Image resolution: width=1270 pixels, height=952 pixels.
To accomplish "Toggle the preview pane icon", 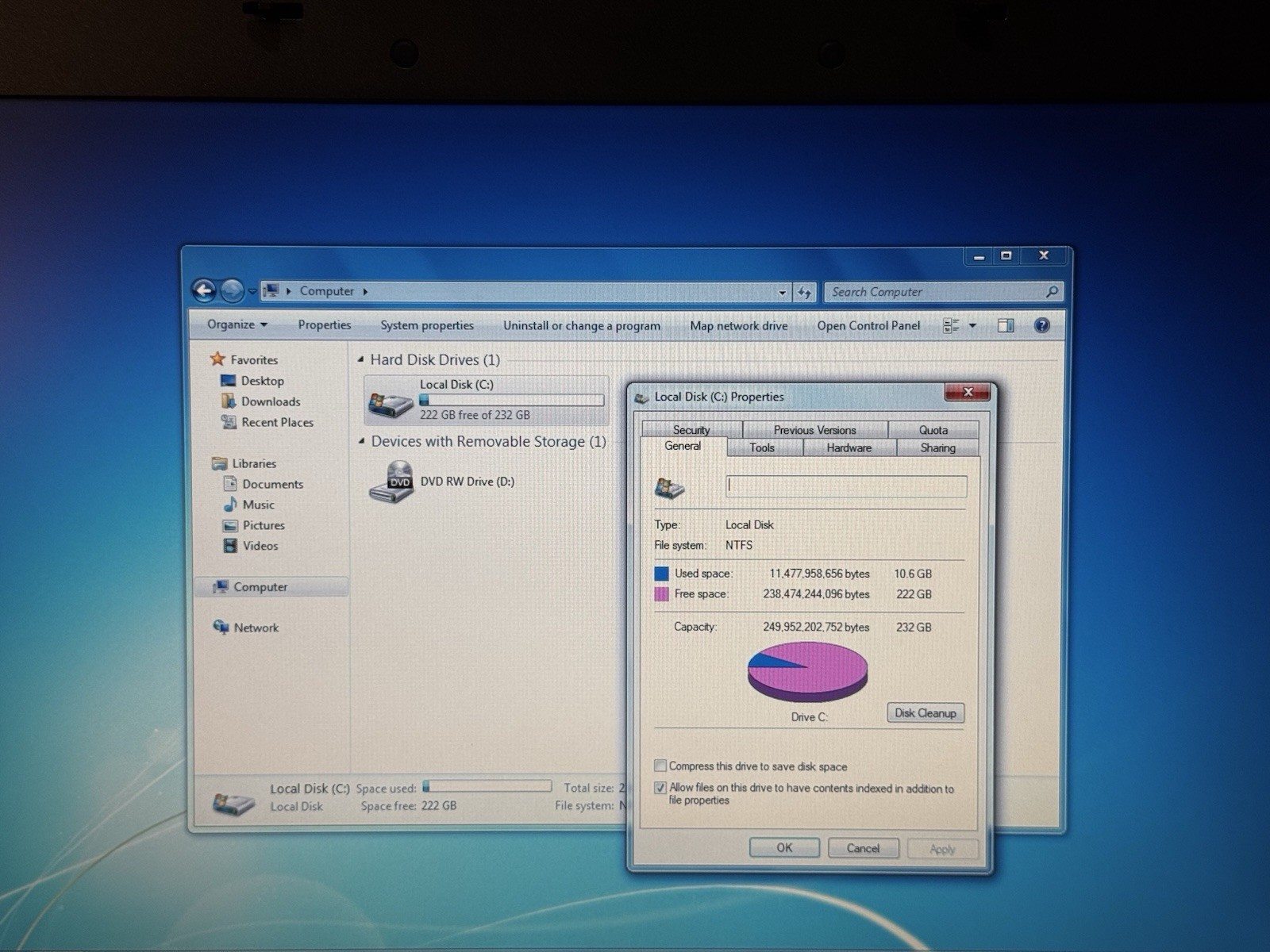I will pos(1006,325).
